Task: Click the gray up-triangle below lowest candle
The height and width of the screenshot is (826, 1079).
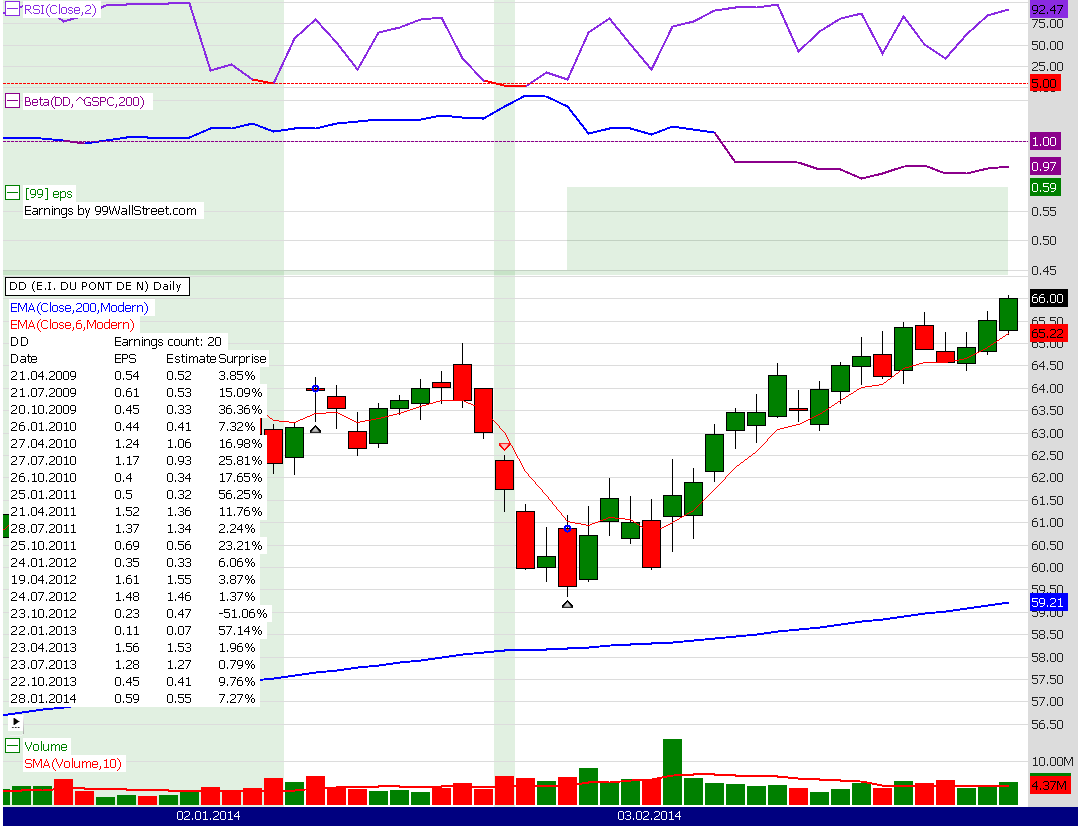Action: [x=567, y=603]
